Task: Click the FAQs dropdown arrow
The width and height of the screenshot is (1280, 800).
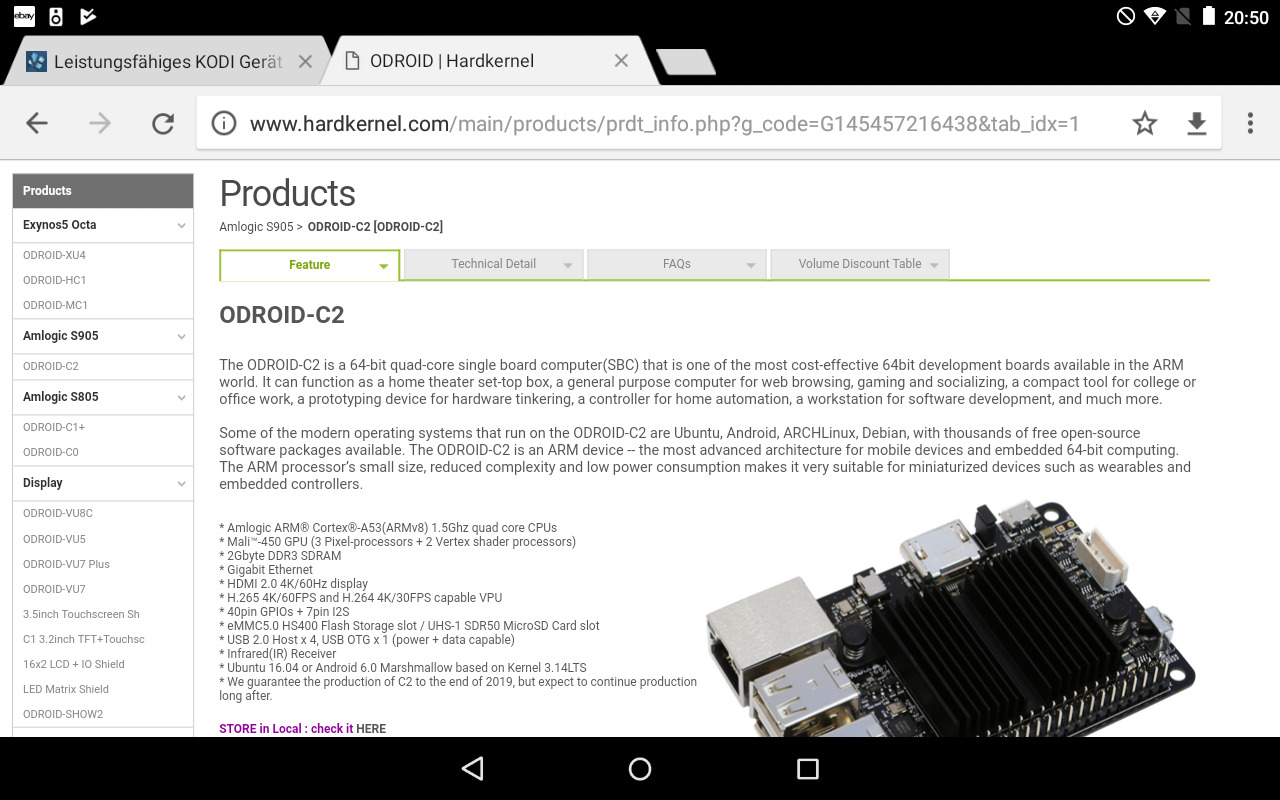Action: pyautogui.click(x=751, y=266)
